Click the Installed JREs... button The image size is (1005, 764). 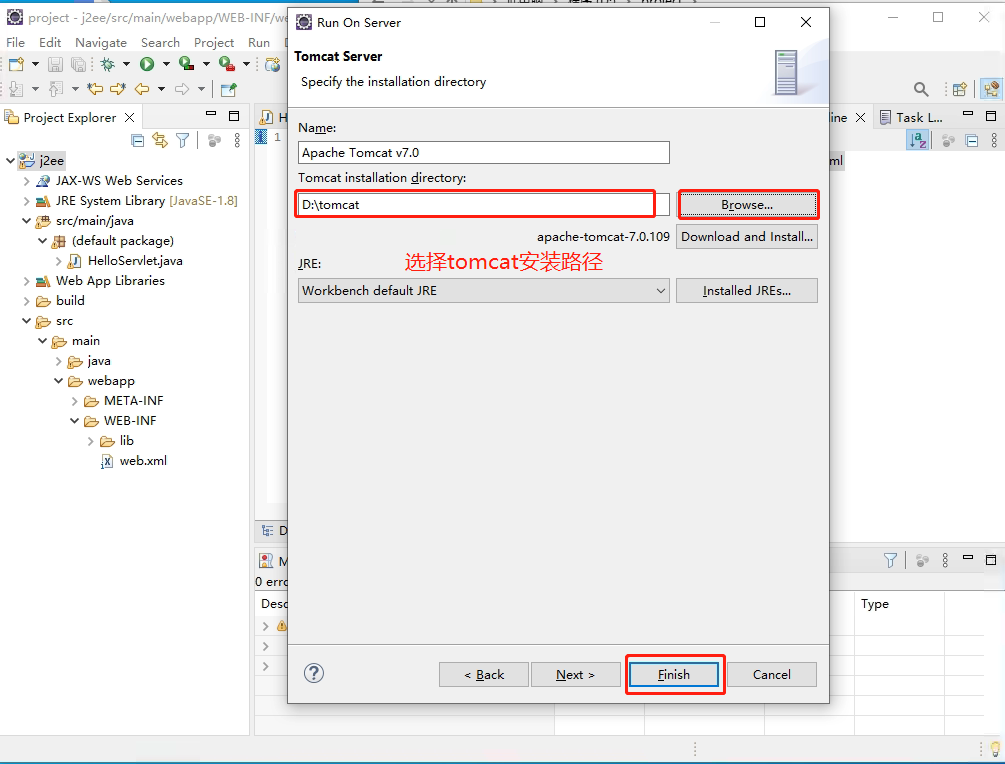[x=747, y=290]
